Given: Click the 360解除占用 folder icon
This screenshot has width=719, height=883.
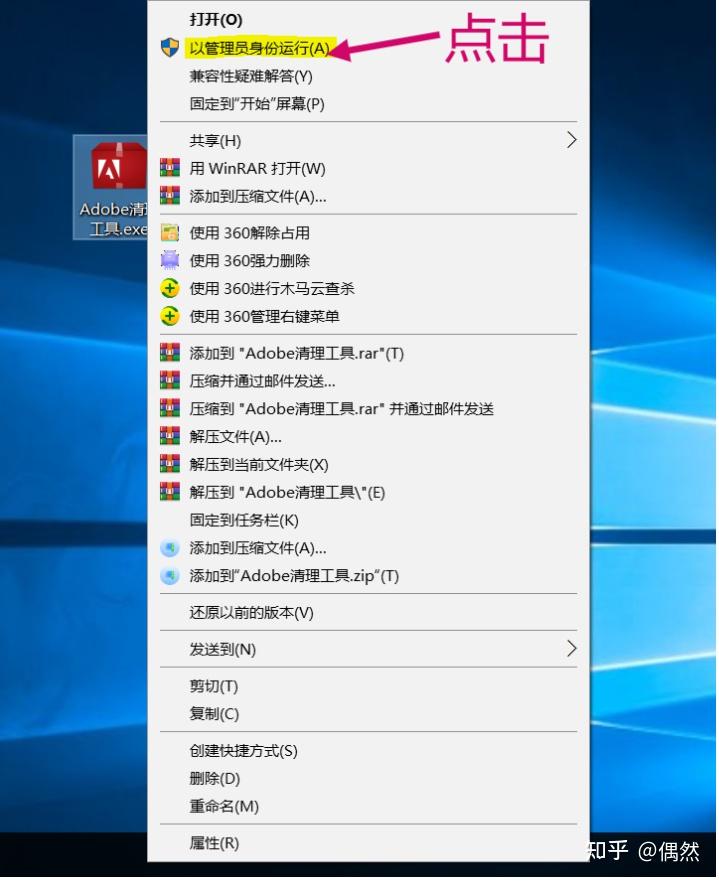Looking at the screenshot, I should tap(169, 232).
